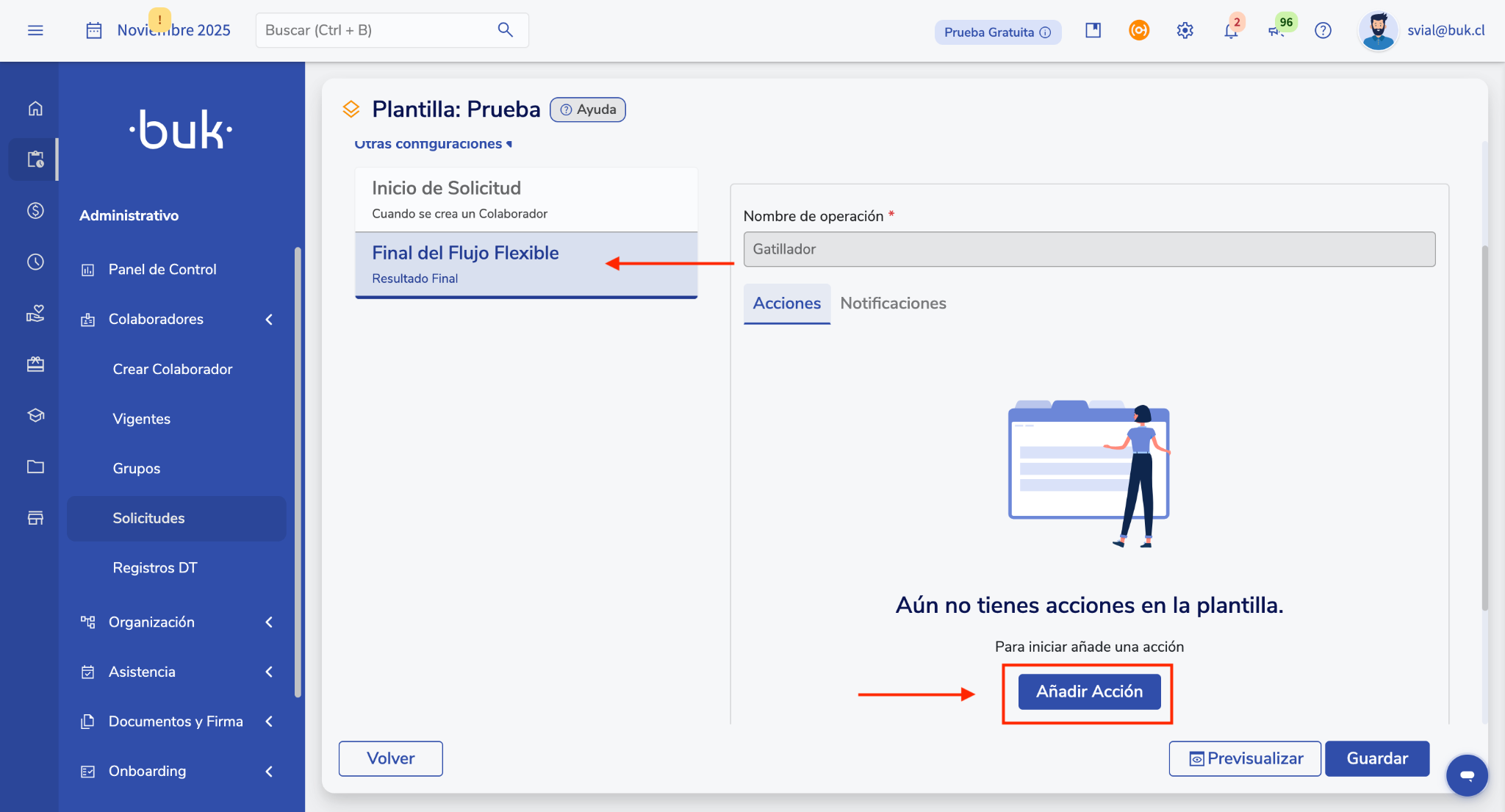Image resolution: width=1505 pixels, height=812 pixels.
Task: Switch to the Notificaciones tab
Action: [x=893, y=303]
